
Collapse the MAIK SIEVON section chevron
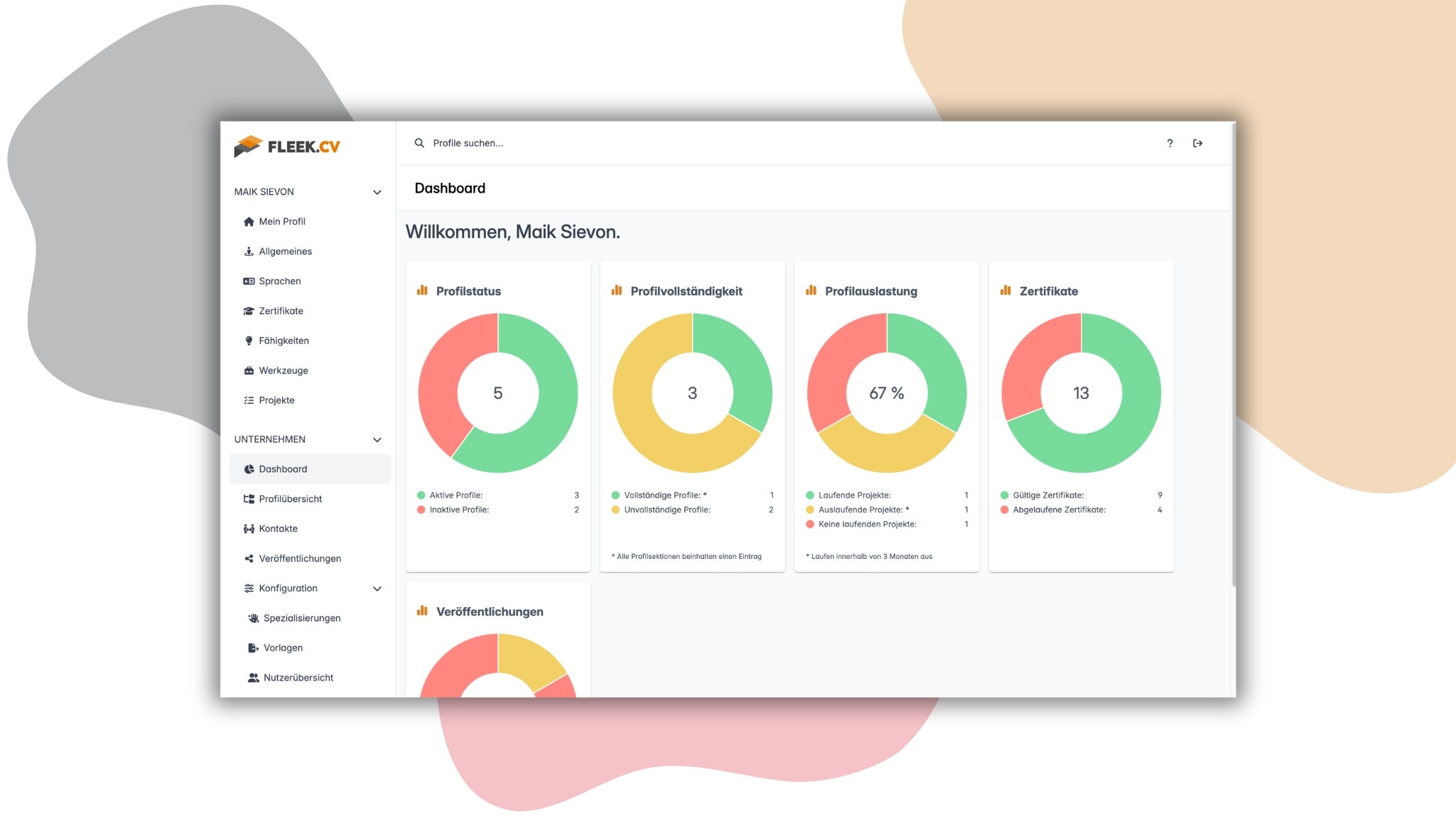377,192
